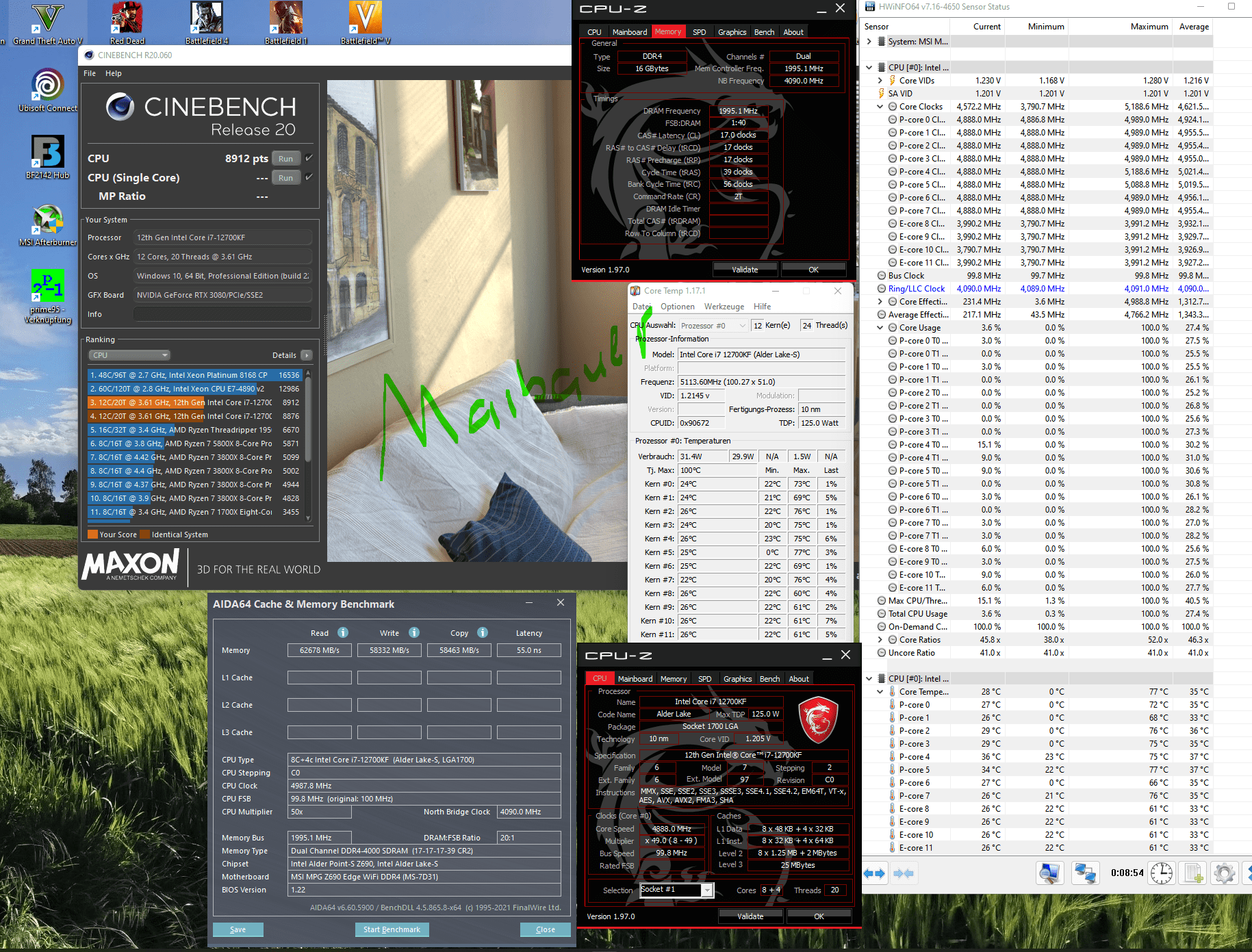The image size is (1252, 952).
Task: Expand the System: MSI node in HWiNFO
Action: tap(869, 42)
